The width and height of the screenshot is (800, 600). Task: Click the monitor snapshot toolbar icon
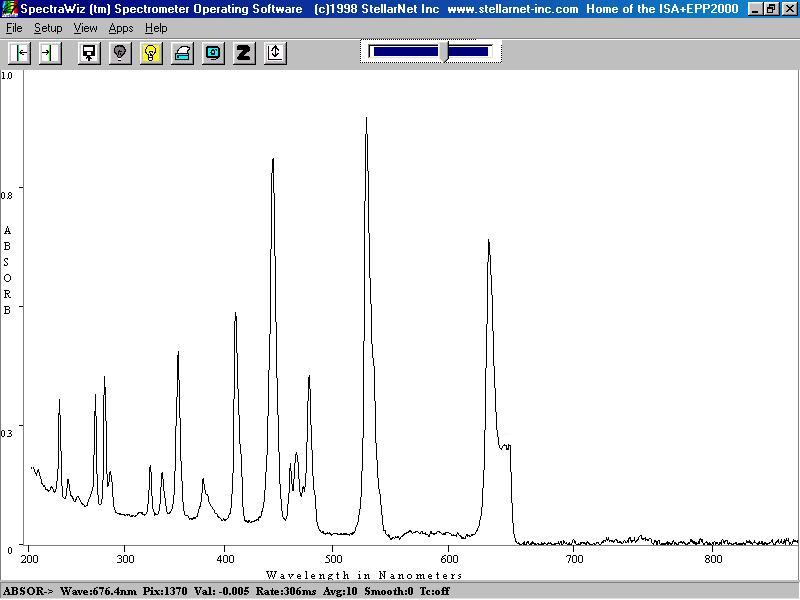click(x=213, y=53)
